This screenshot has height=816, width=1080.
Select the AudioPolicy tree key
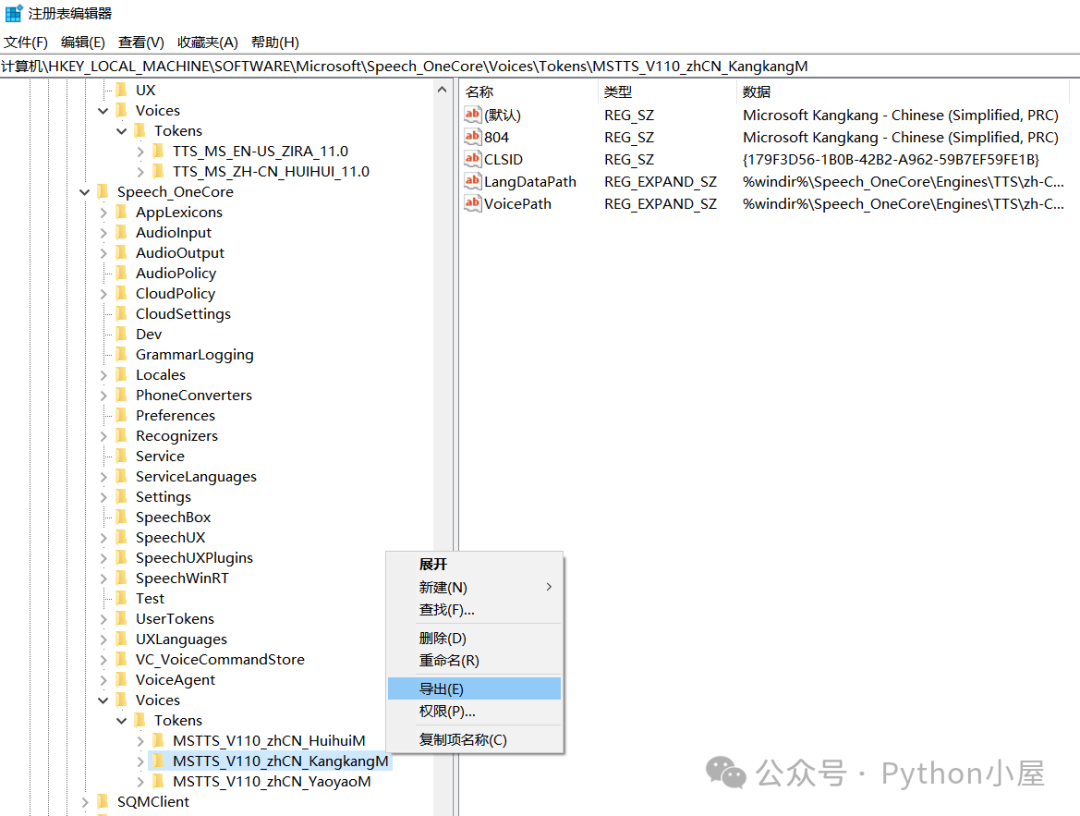pos(176,273)
